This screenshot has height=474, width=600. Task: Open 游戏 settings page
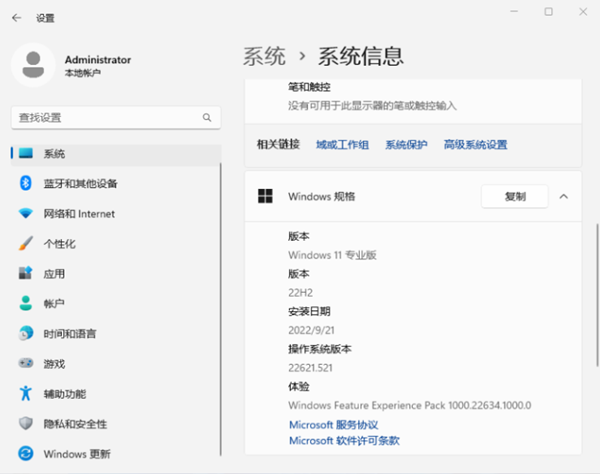(x=116, y=363)
